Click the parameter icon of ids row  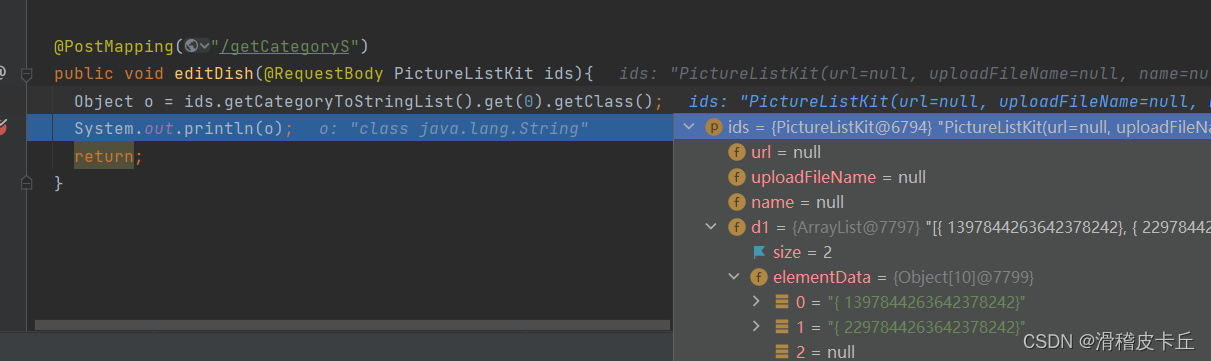pos(714,127)
